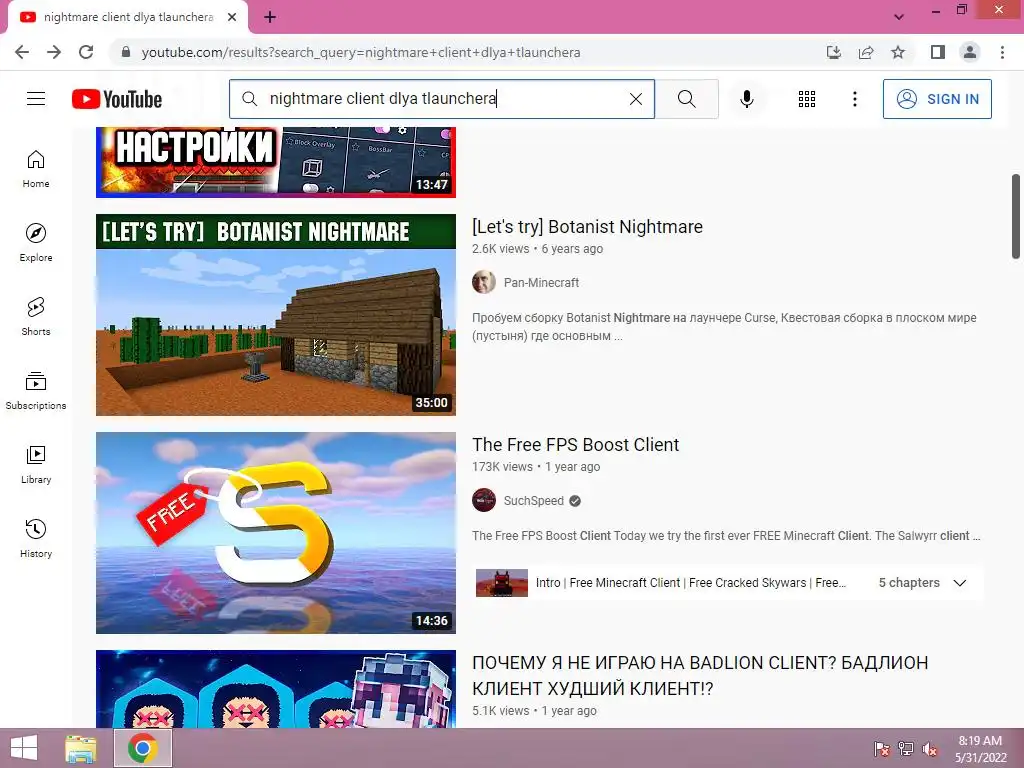Image resolution: width=1024 pixels, height=768 pixels.
Task: Click the page vertical scrollbar
Action: [1016, 216]
